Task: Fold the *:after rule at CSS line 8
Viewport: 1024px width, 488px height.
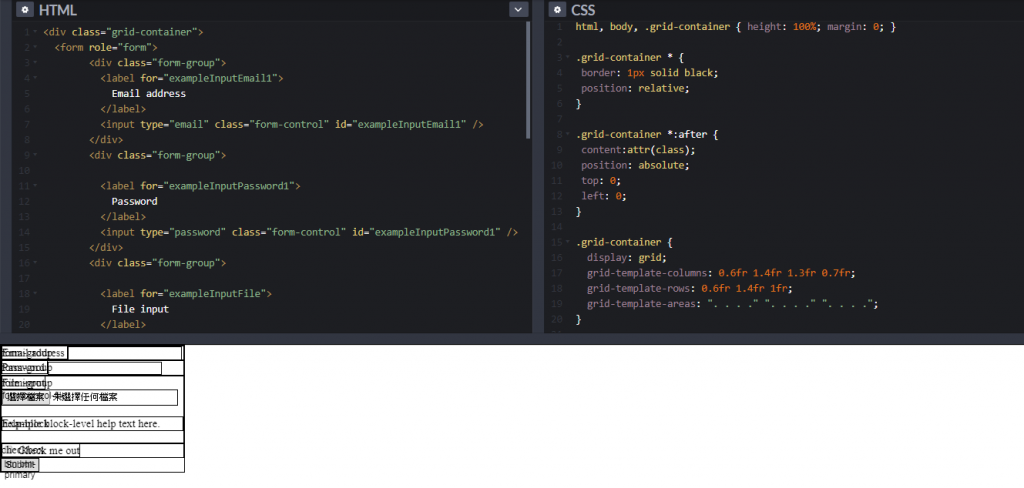Action: 568,135
